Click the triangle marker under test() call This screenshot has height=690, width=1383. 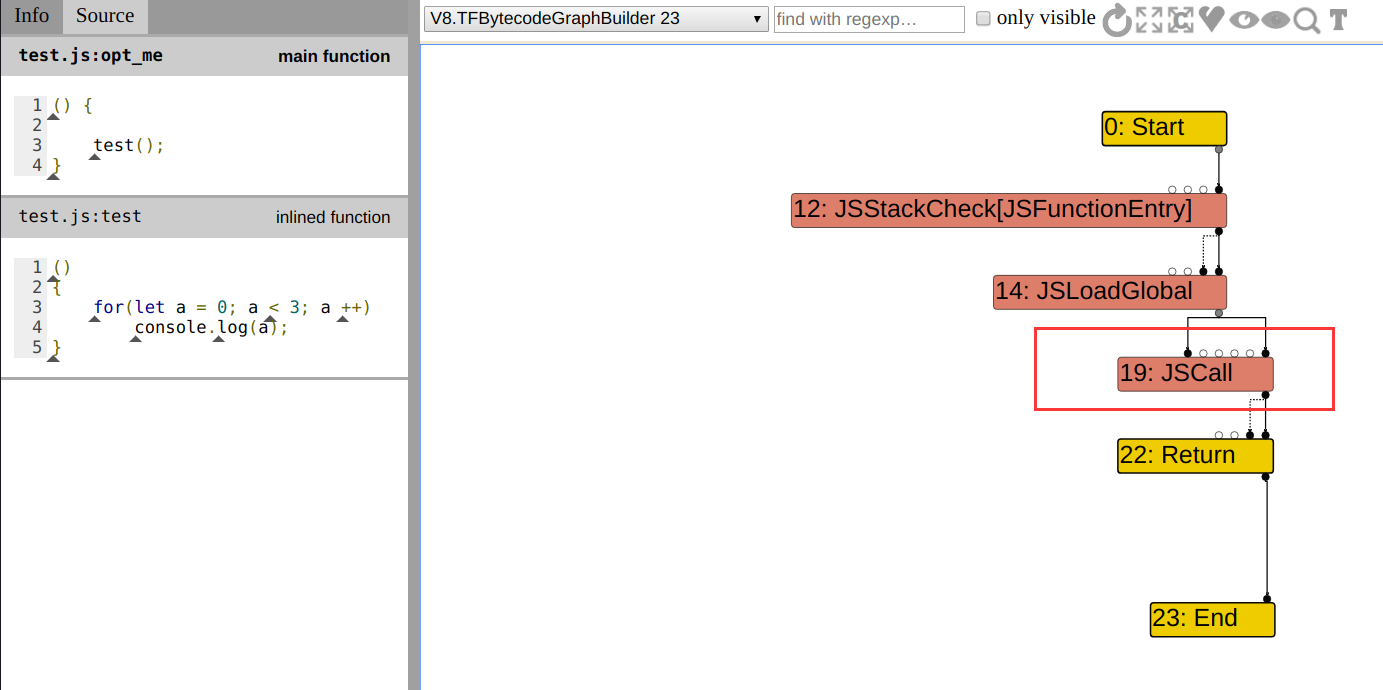click(95, 157)
